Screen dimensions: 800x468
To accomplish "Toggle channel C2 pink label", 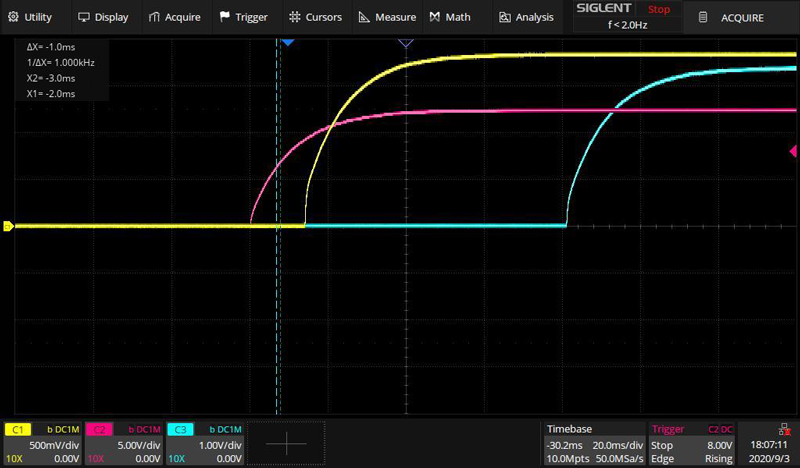I will pos(100,429).
